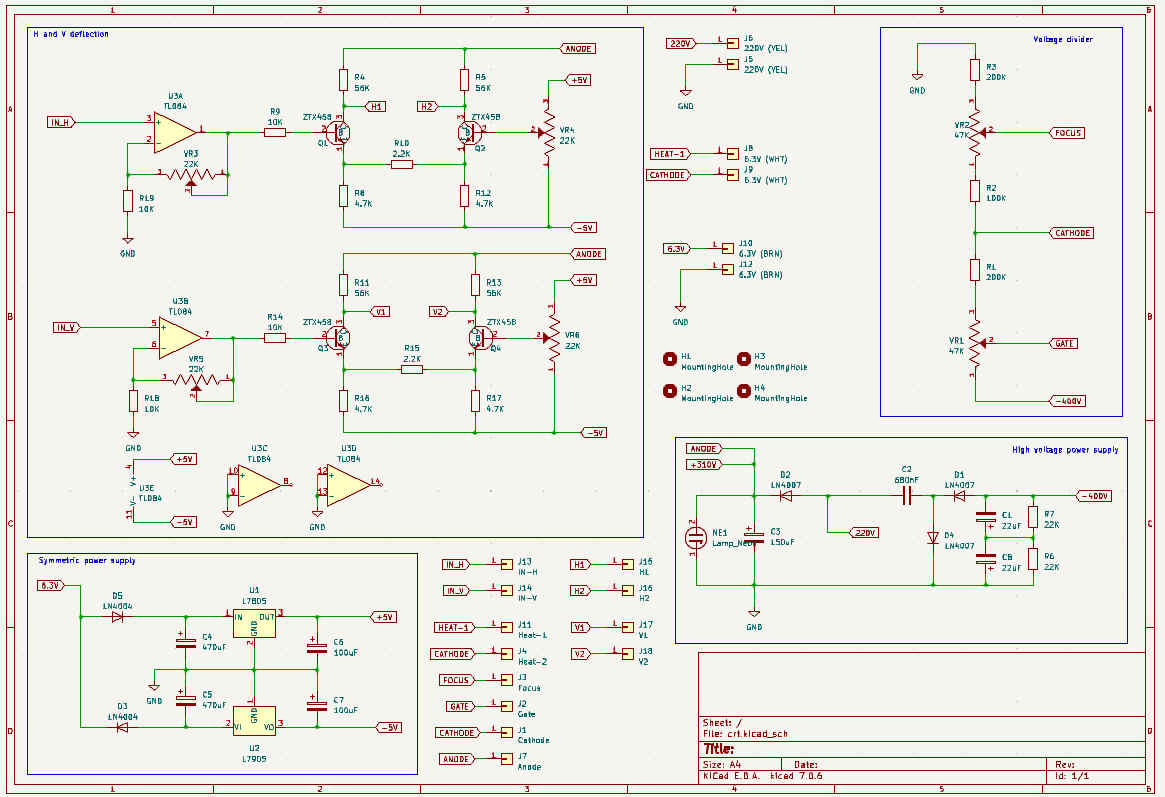
Task: Click the U1 L7805 regulator symbol
Action: coord(254,624)
